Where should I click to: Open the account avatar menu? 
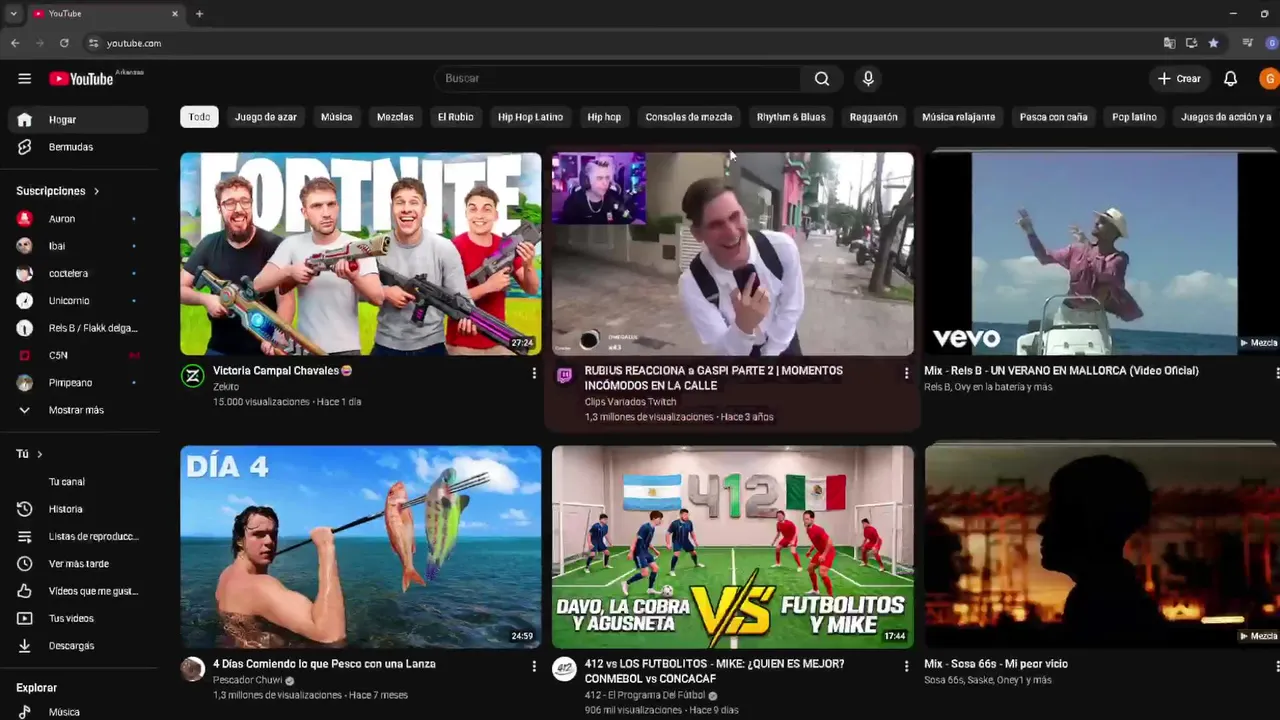[1269, 78]
